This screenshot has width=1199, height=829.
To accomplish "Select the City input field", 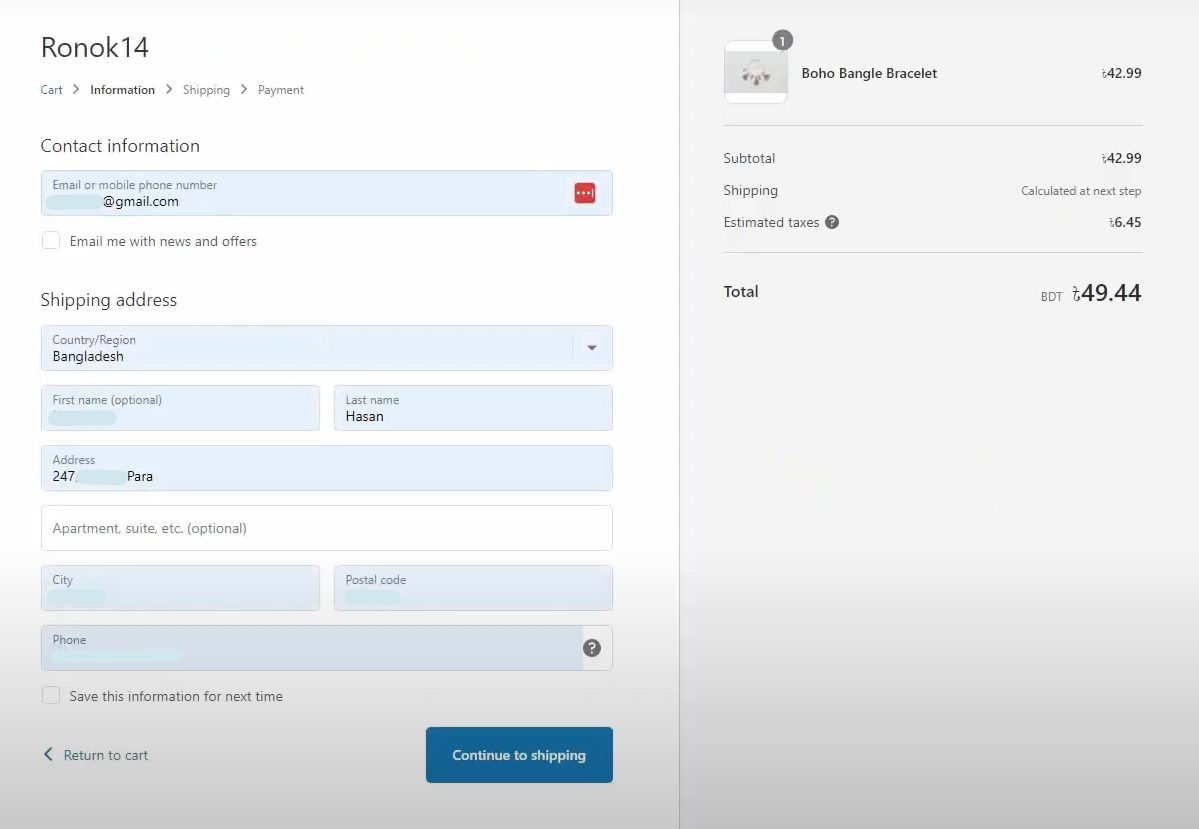I will pyautogui.click(x=180, y=588).
